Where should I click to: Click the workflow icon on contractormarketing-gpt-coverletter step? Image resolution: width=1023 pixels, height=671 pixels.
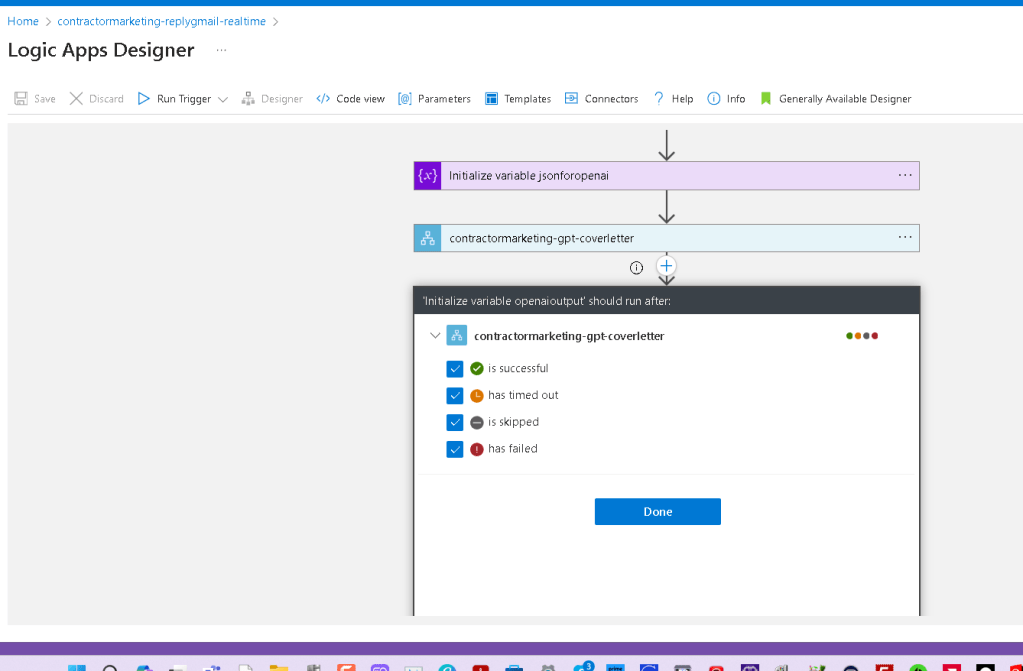[x=427, y=238]
